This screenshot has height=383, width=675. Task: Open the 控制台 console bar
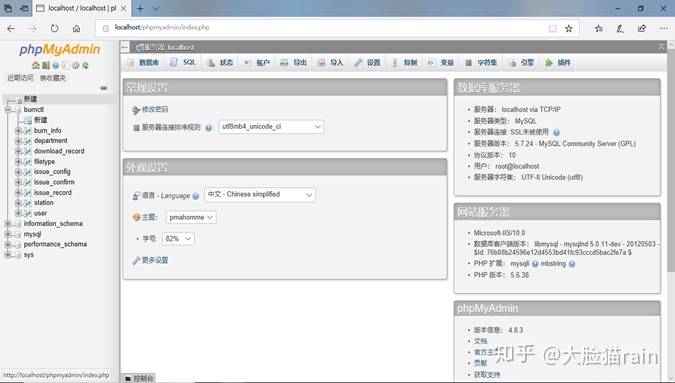tap(139, 378)
